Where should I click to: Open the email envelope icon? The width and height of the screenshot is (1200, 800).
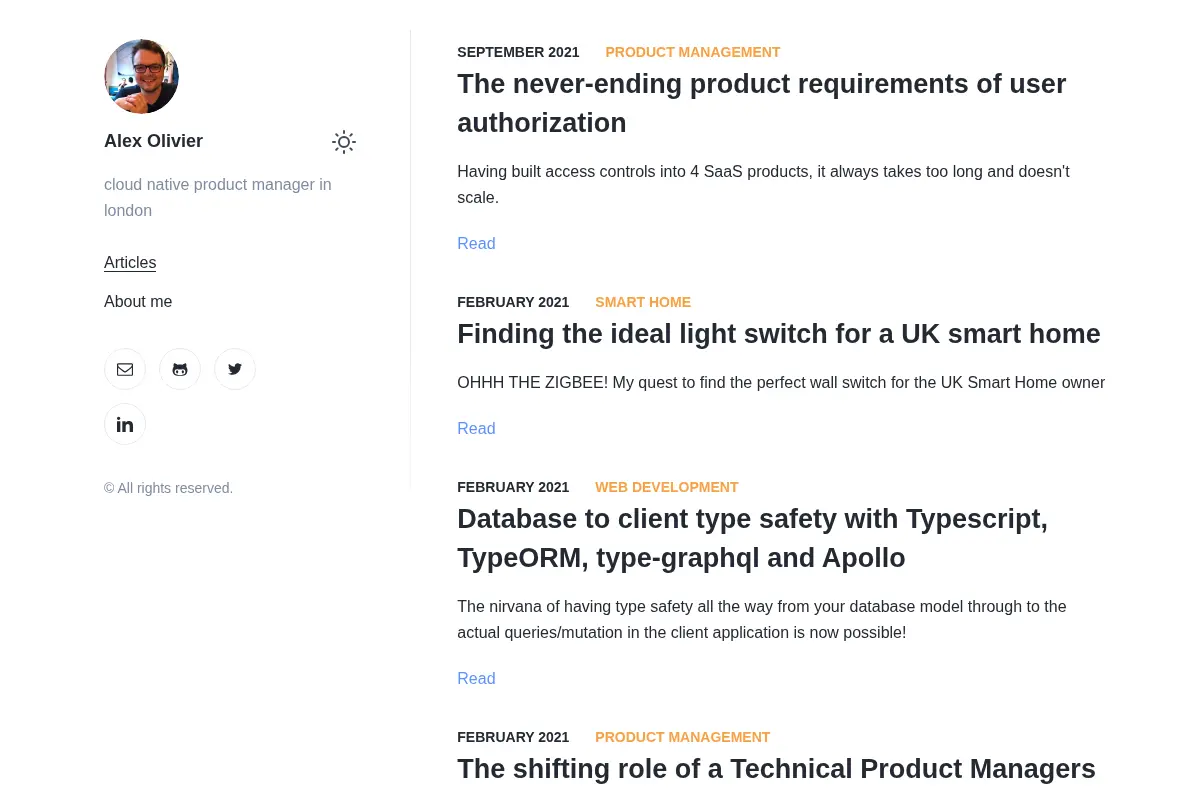pyautogui.click(x=125, y=369)
